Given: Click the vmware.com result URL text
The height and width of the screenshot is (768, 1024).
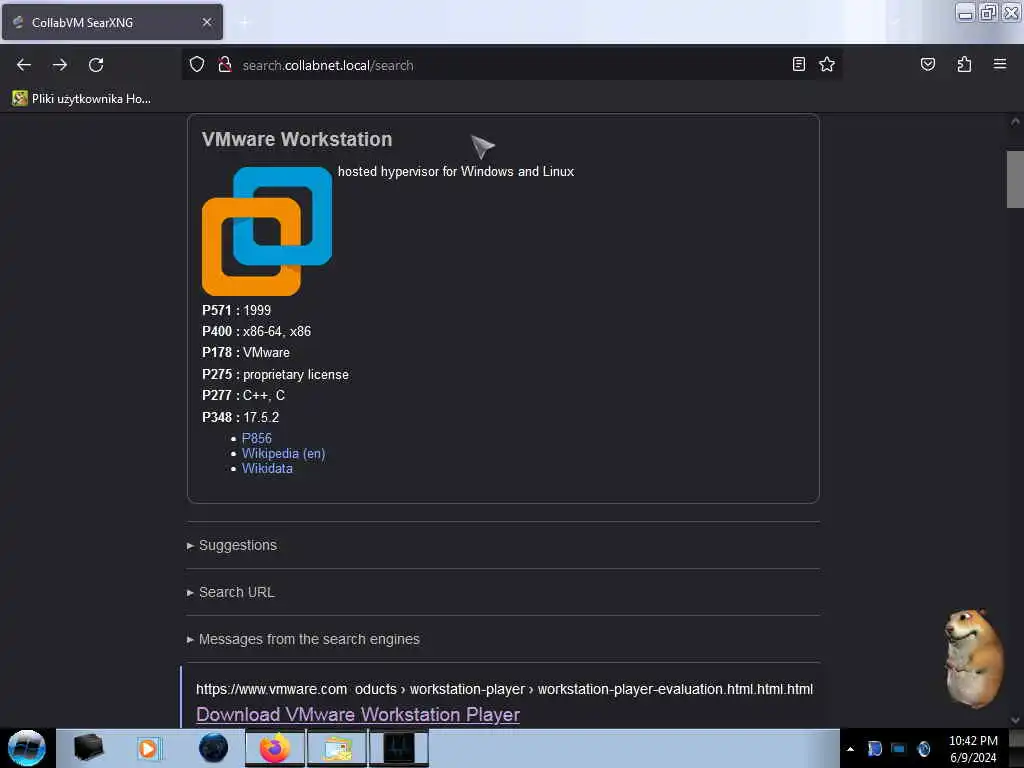Looking at the screenshot, I should (x=504, y=689).
